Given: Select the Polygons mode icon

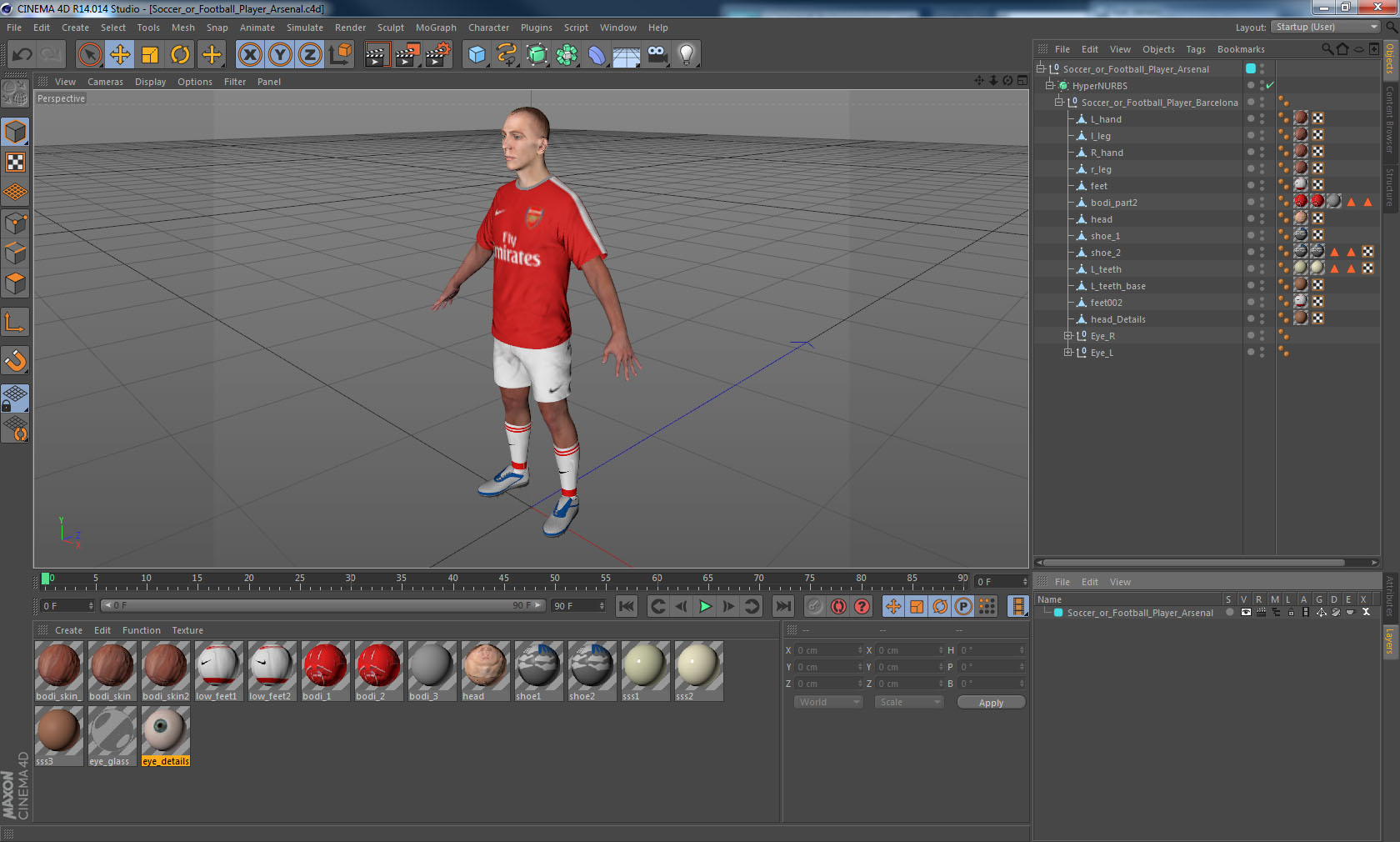Looking at the screenshot, I should coord(16,283).
